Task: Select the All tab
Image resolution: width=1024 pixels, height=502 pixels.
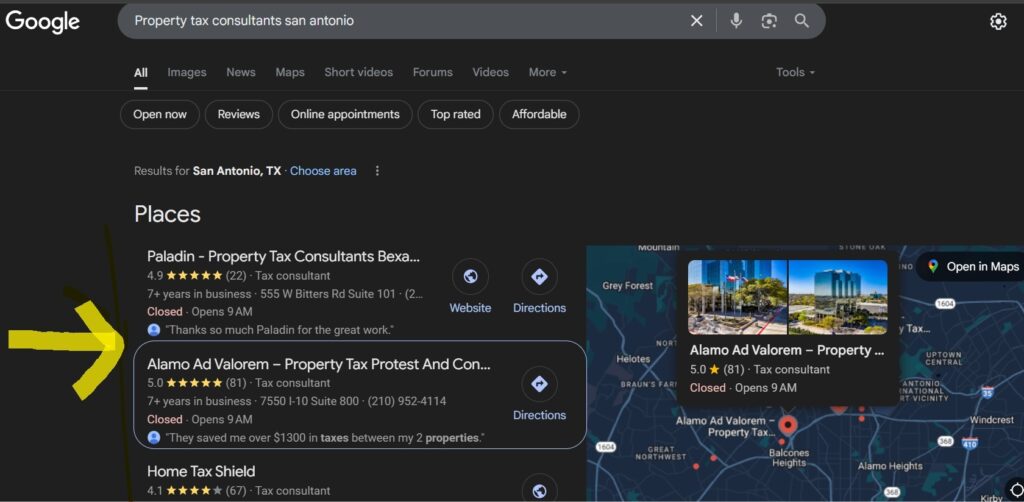Action: pyautogui.click(x=140, y=72)
